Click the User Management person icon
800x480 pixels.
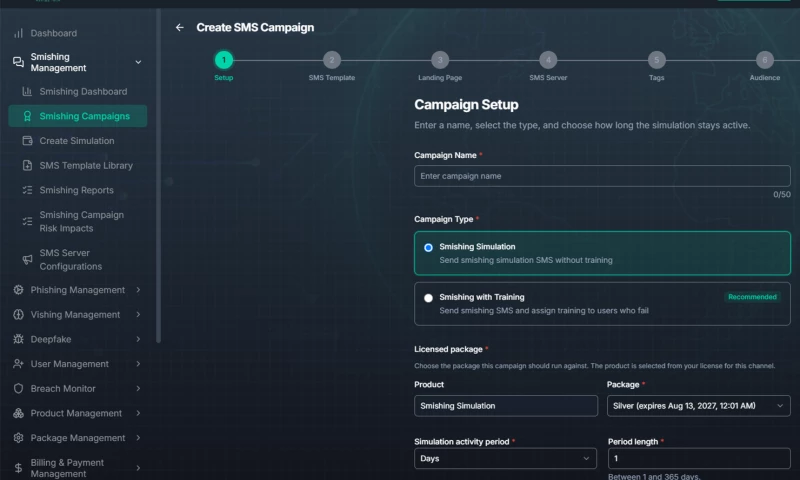pyautogui.click(x=18, y=364)
